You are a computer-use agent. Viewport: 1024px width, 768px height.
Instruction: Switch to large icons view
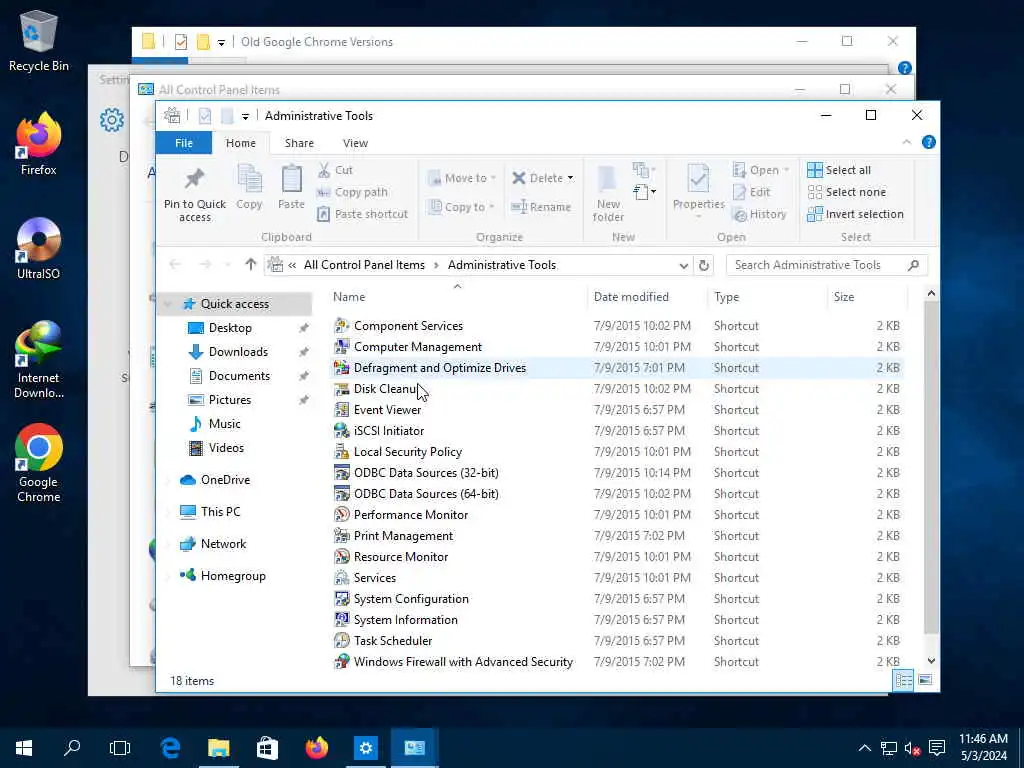click(925, 680)
